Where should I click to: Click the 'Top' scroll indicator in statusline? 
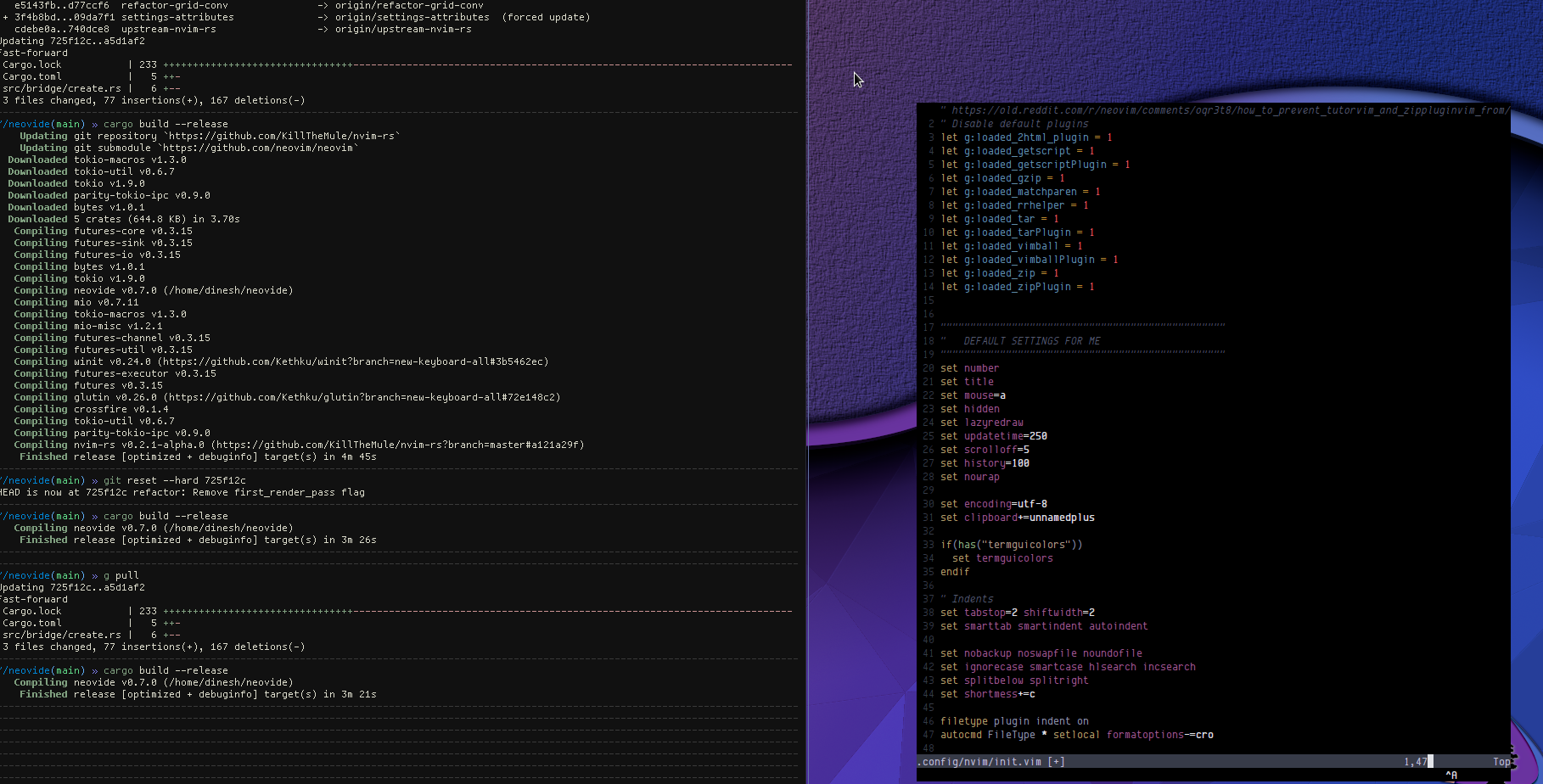pyautogui.click(x=1502, y=761)
